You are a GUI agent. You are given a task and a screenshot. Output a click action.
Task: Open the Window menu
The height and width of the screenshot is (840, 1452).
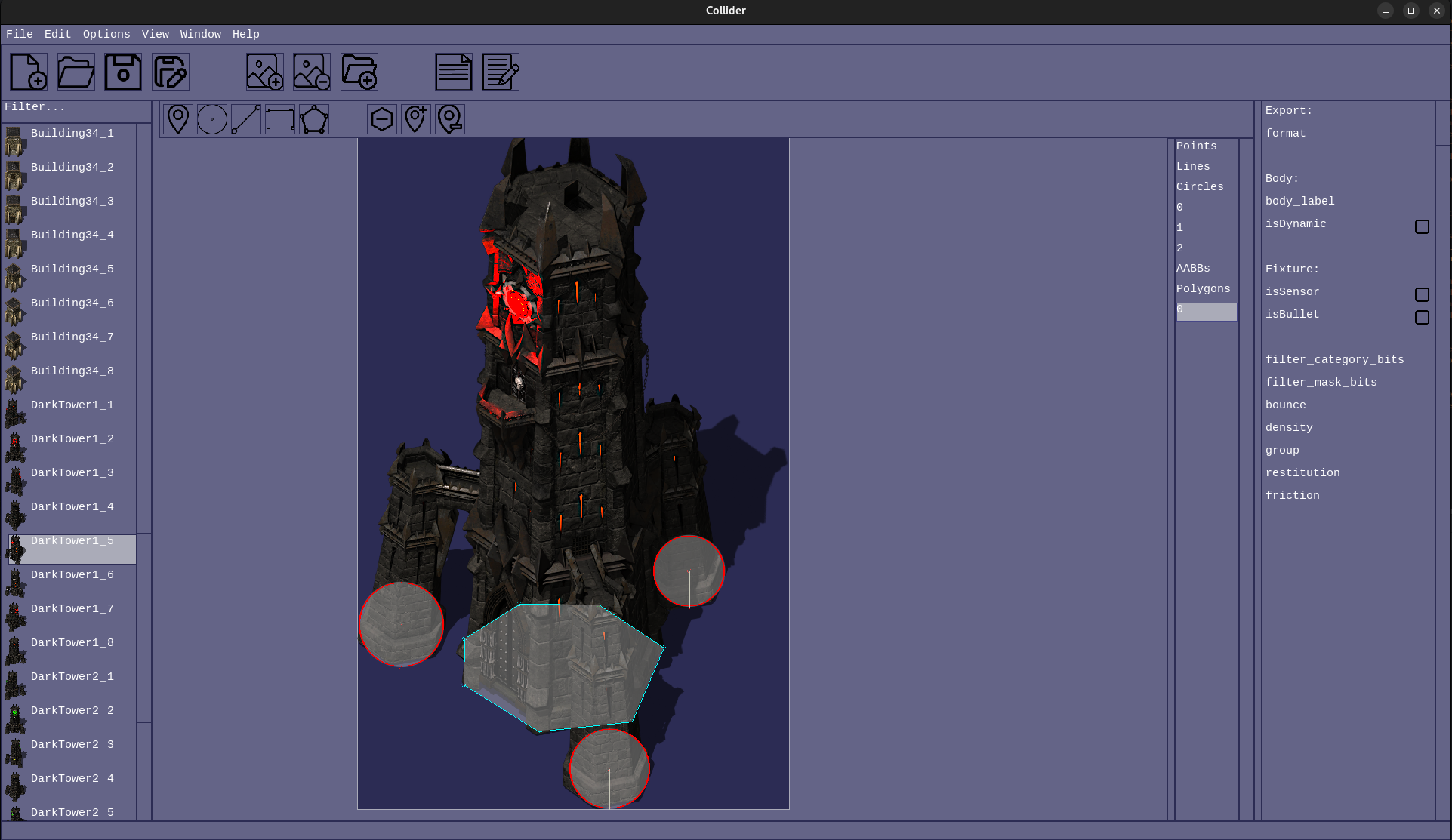tap(201, 34)
